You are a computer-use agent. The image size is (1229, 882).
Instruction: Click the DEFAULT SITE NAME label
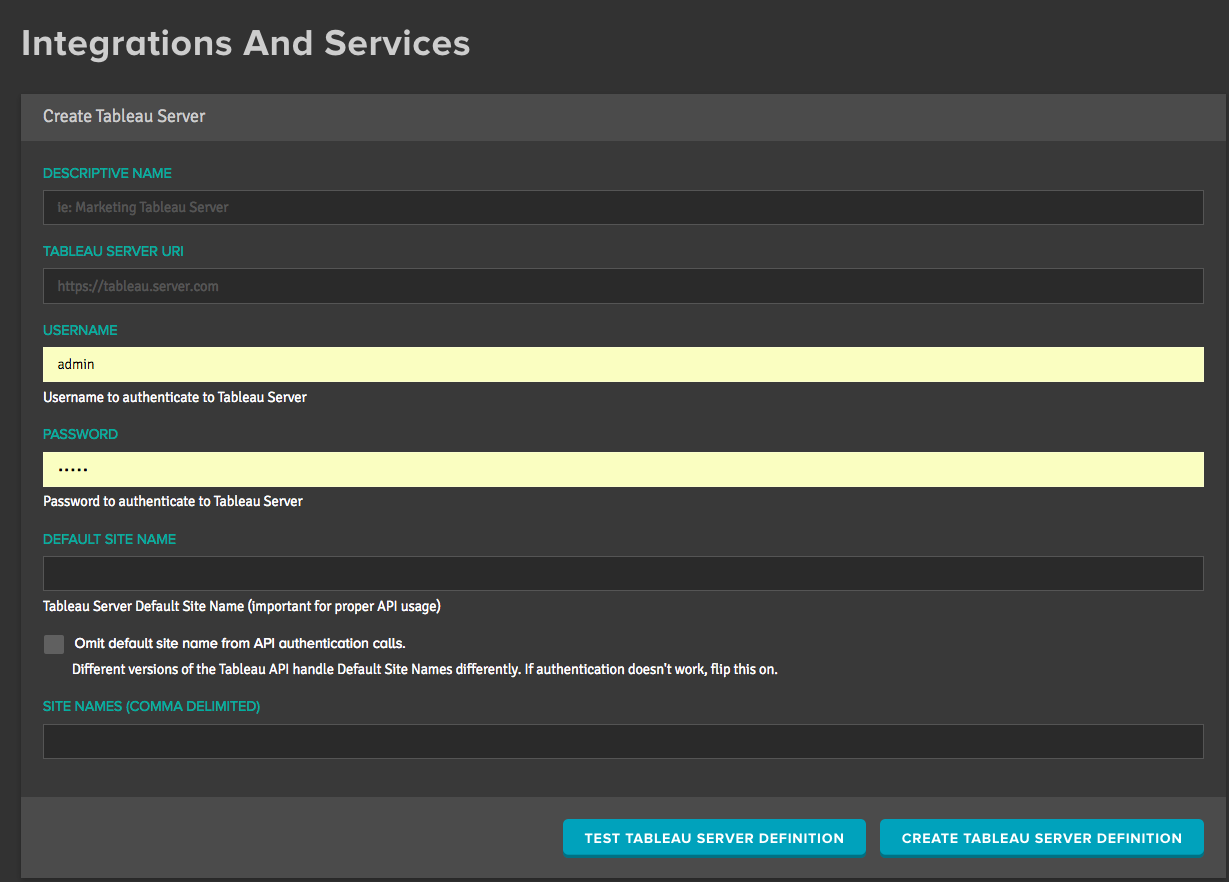point(109,539)
